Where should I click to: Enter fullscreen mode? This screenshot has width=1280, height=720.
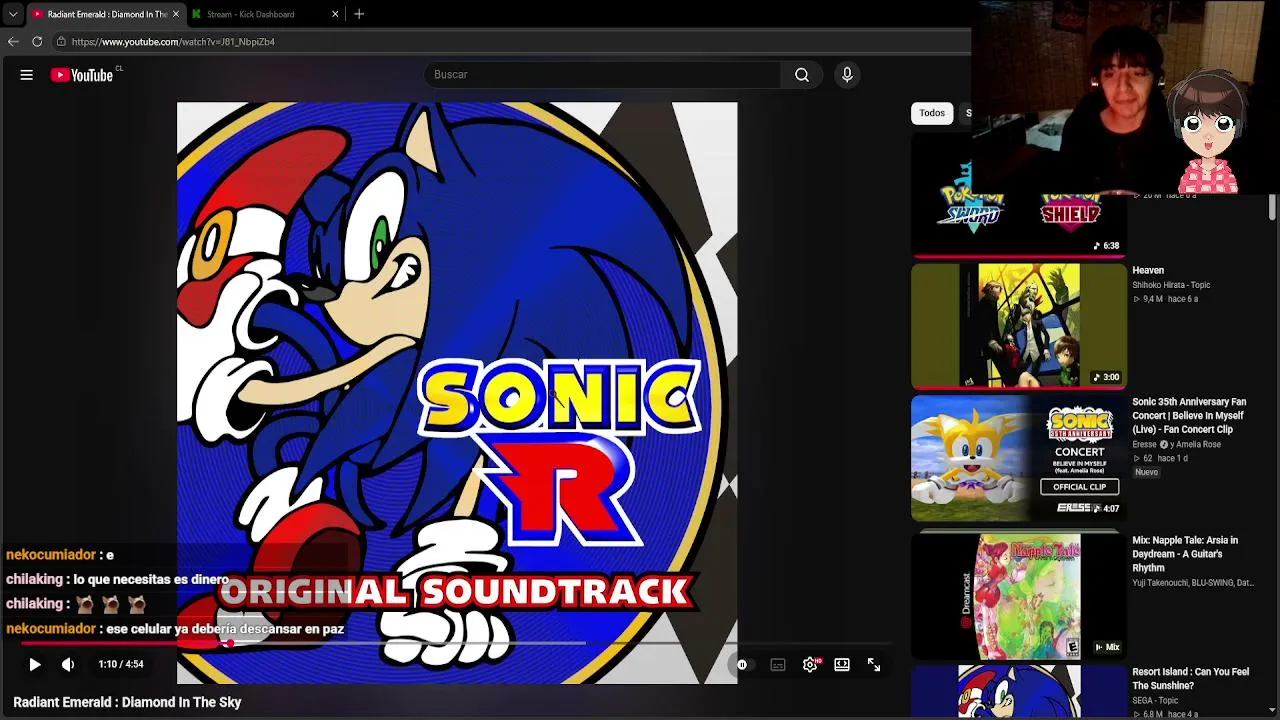click(874, 664)
